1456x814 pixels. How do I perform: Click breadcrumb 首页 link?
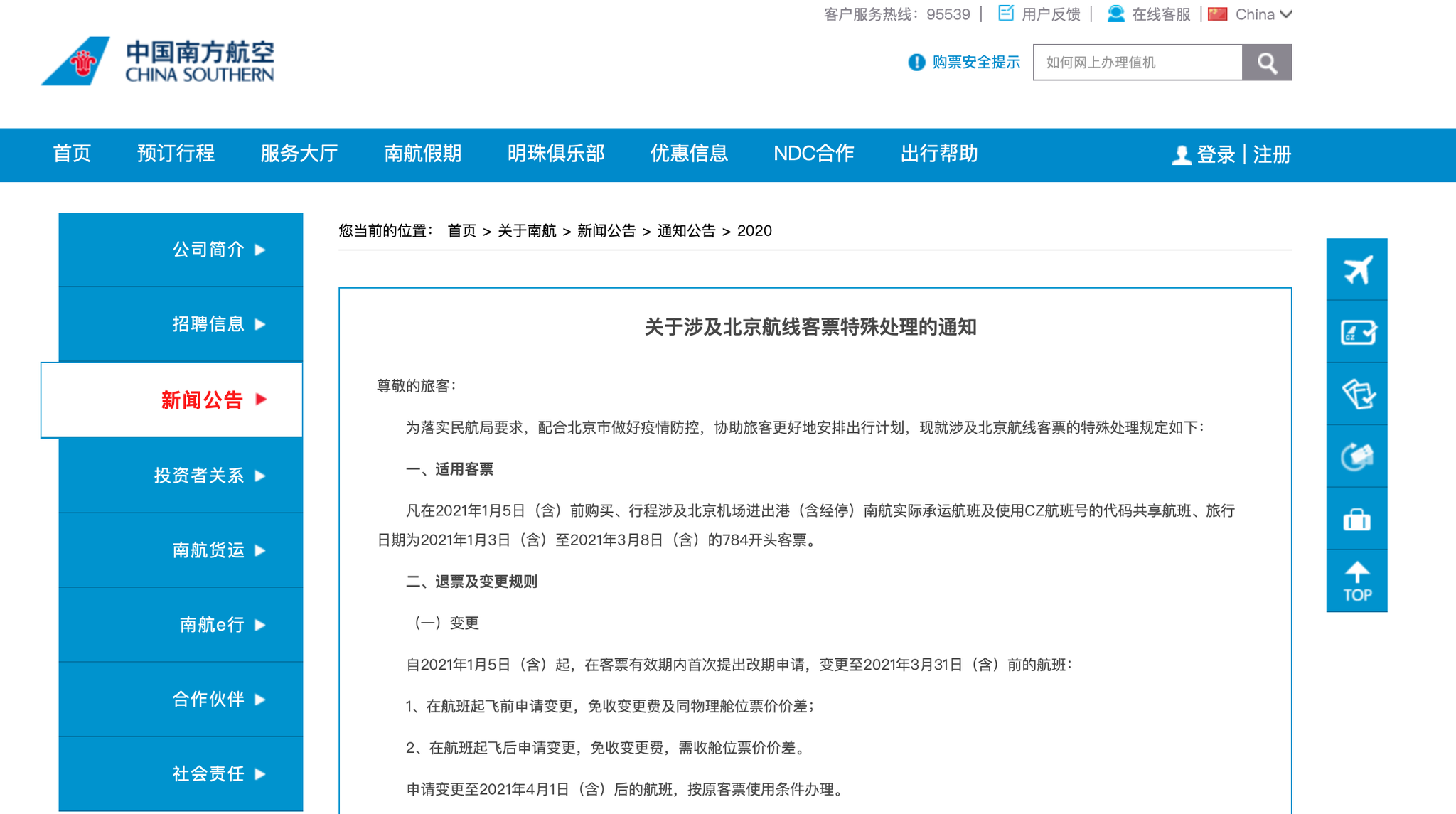coord(462,231)
